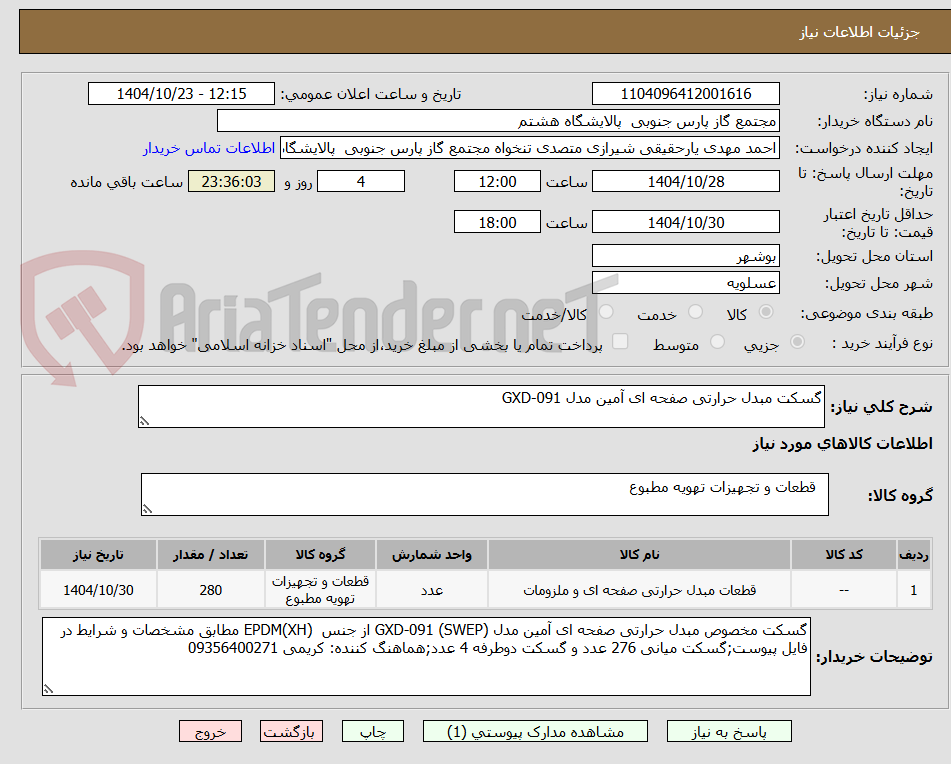
Task: Click the واحد شمارش column header
Action: coord(432,554)
